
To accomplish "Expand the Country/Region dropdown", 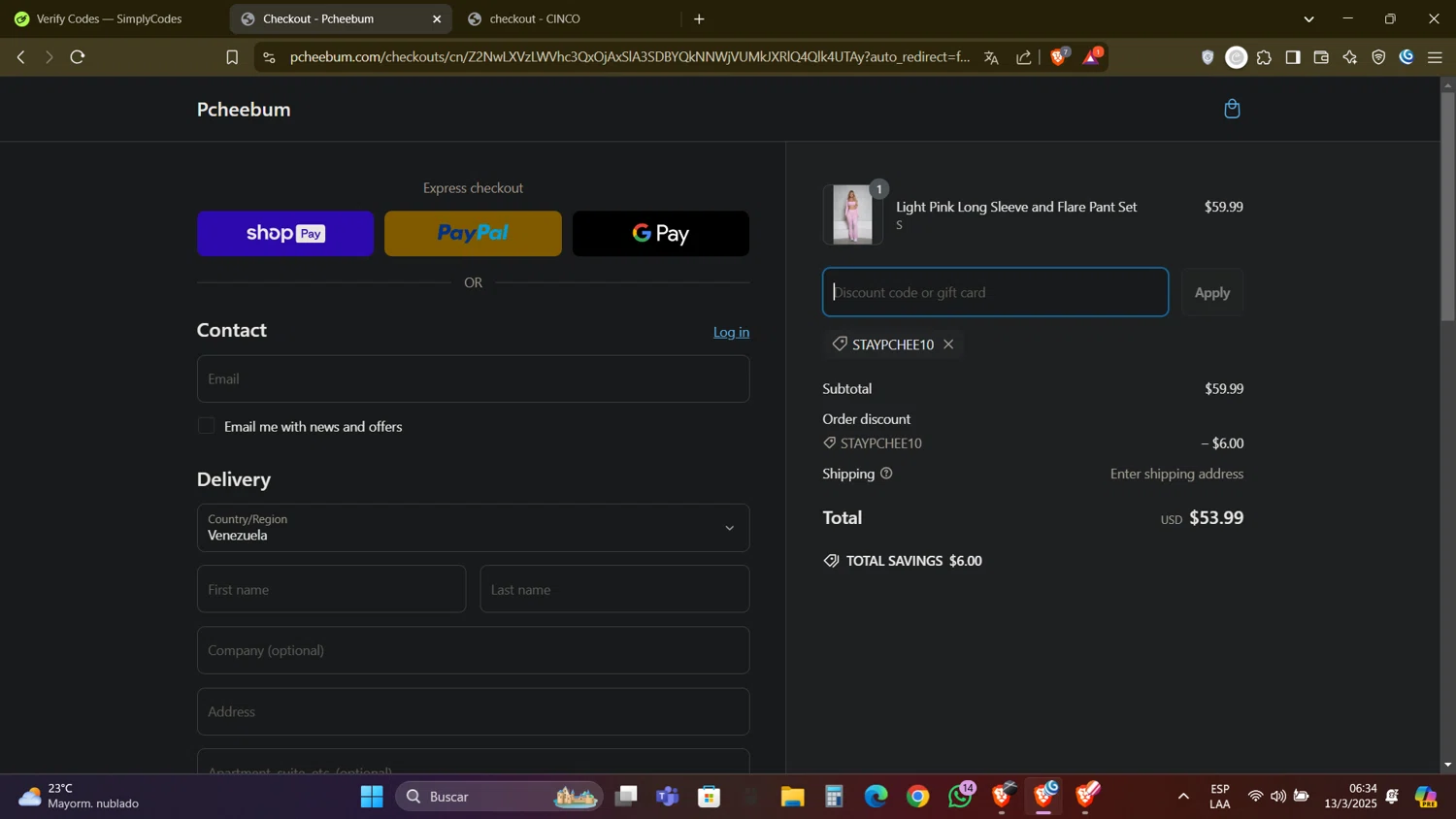I will pos(473,528).
